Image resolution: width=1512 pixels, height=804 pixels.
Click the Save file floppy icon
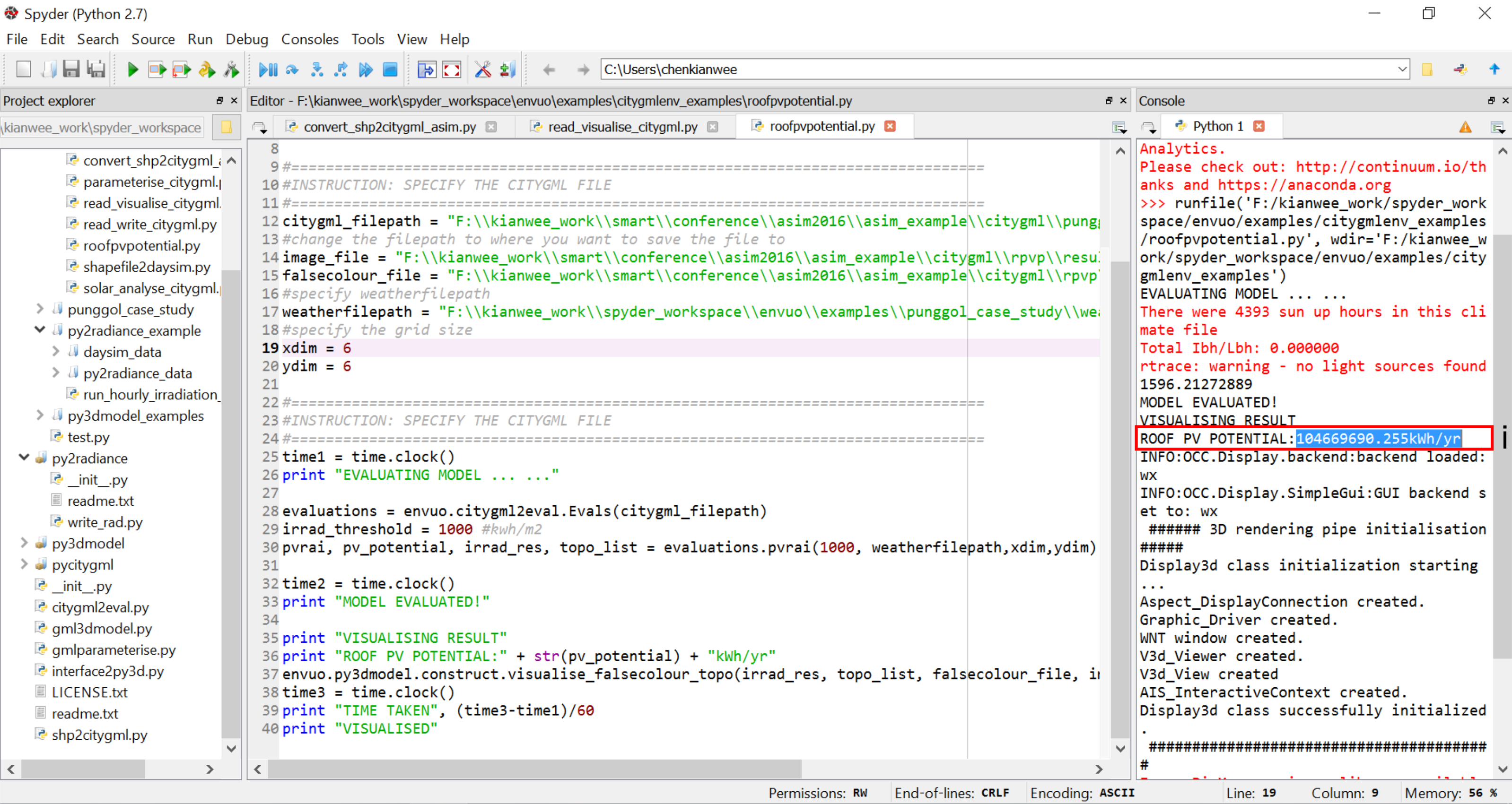click(71, 70)
